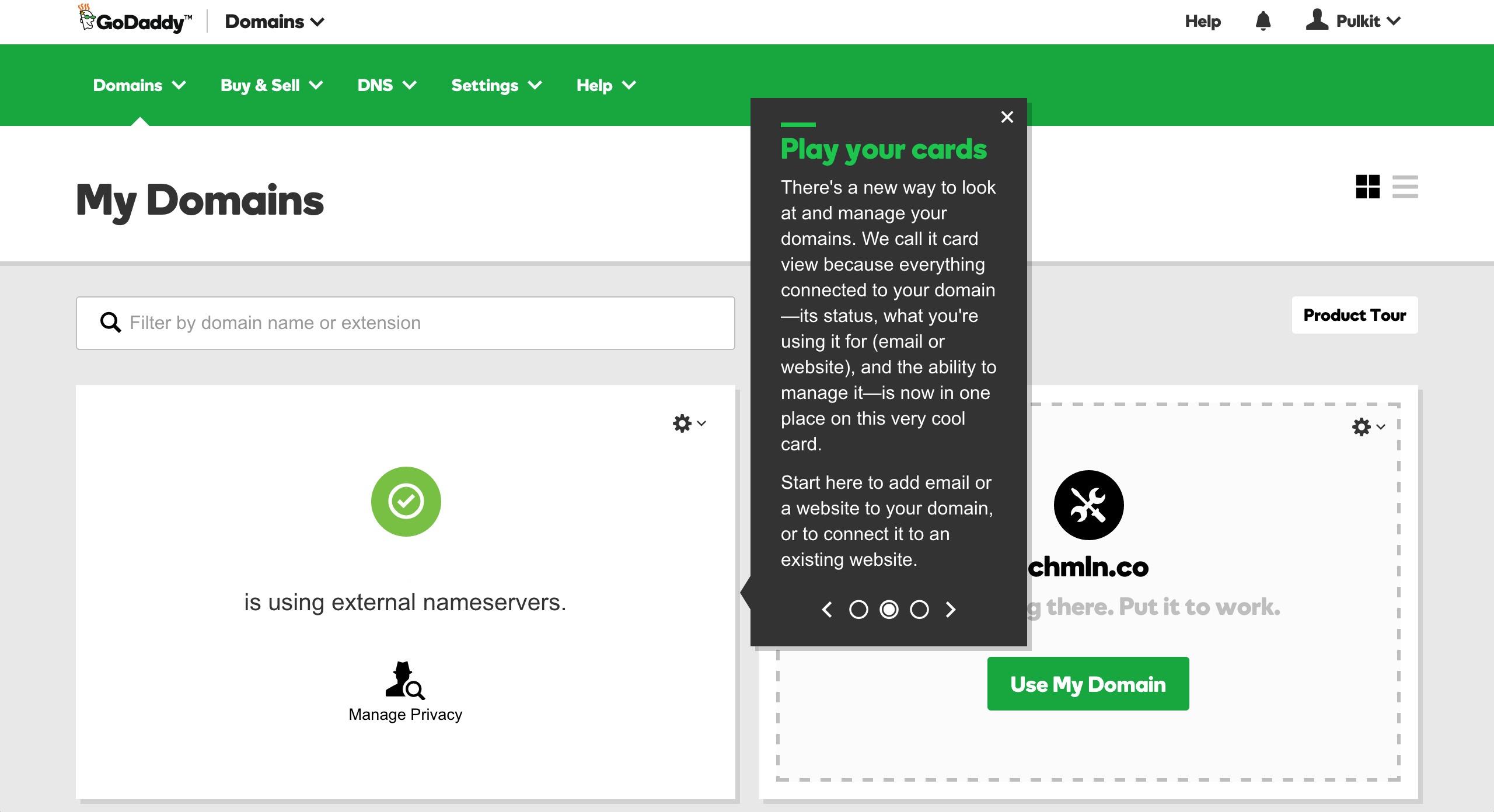This screenshot has height=812, width=1494.
Task: Expand the Settings menu
Action: coord(497,85)
